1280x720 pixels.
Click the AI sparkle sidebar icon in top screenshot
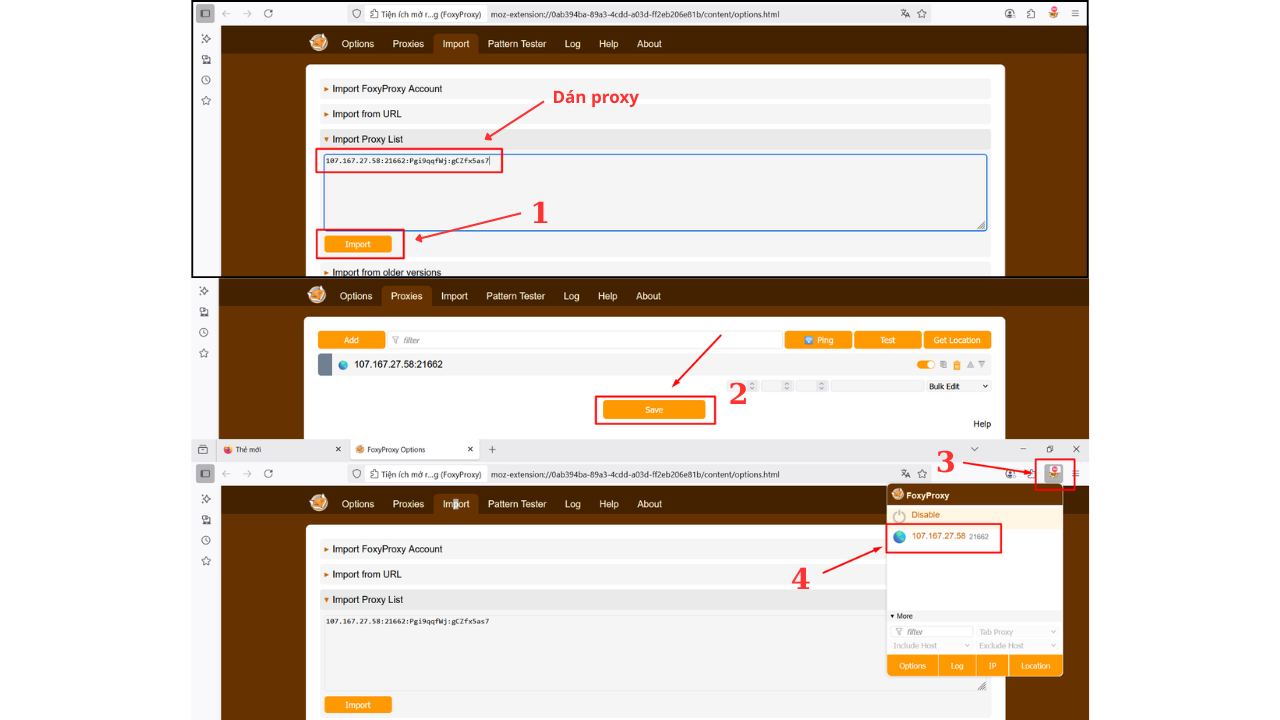206,39
